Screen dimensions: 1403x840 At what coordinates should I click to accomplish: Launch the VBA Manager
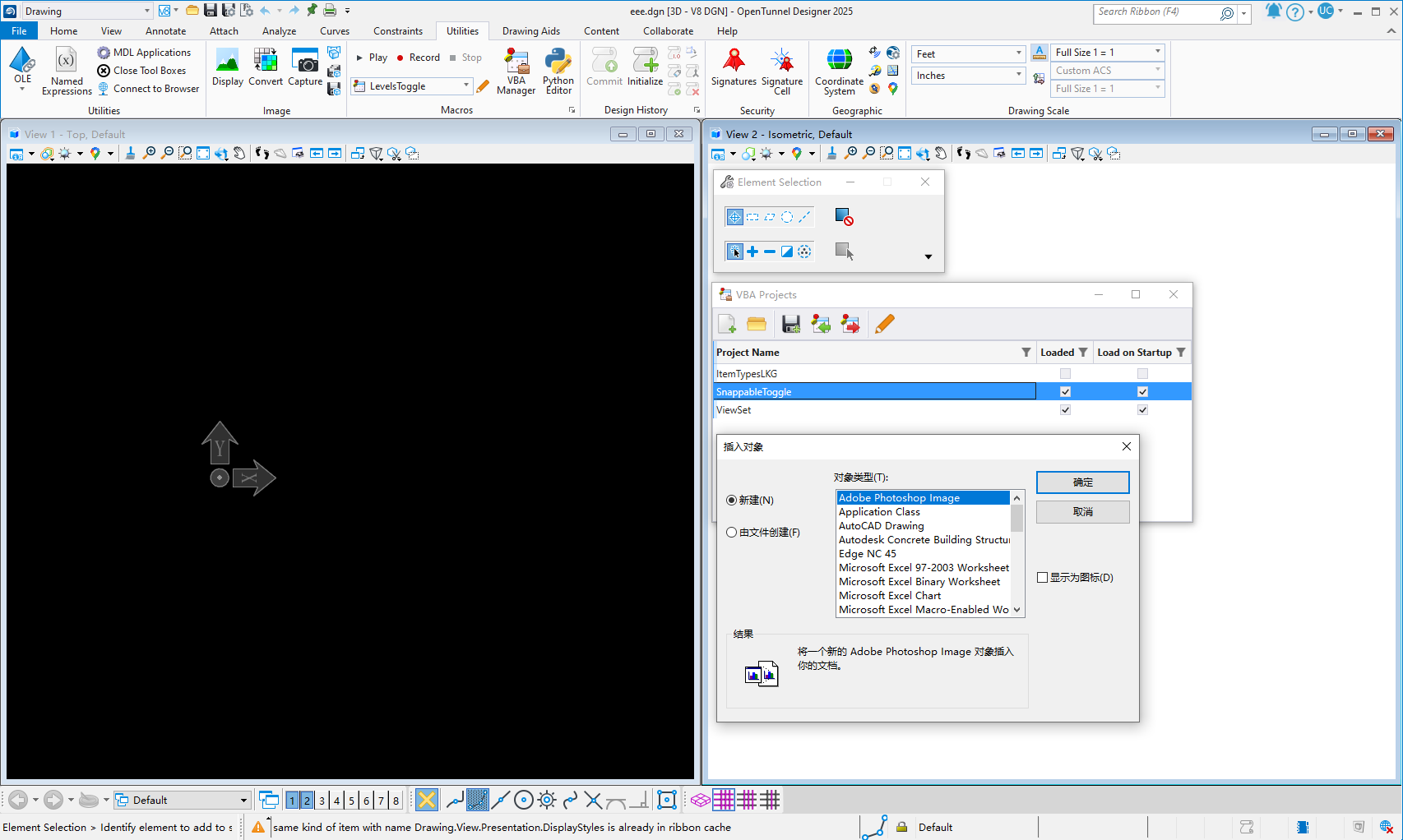516,70
